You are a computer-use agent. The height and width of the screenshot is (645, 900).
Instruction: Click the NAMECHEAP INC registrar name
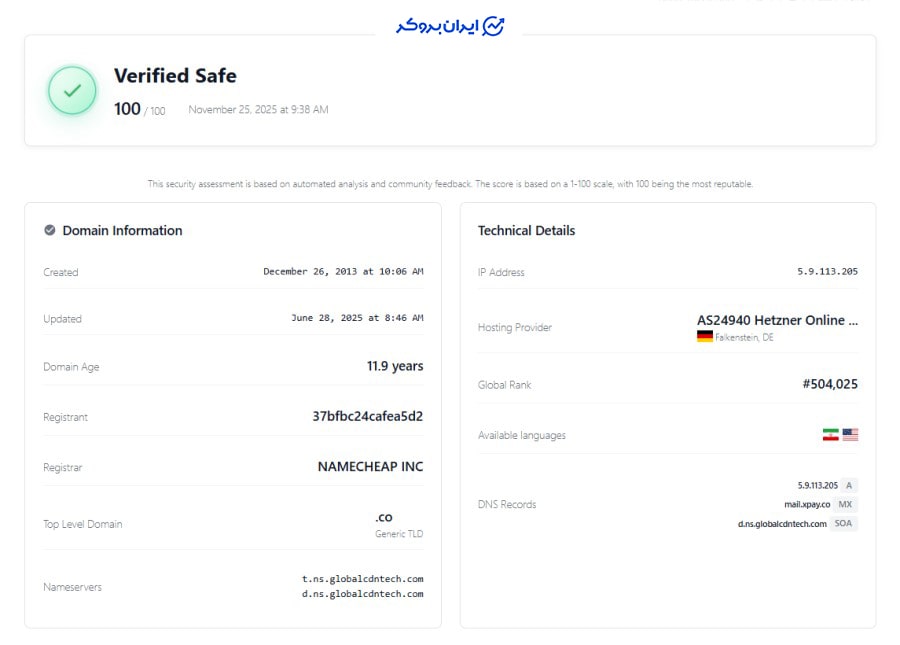coord(370,467)
